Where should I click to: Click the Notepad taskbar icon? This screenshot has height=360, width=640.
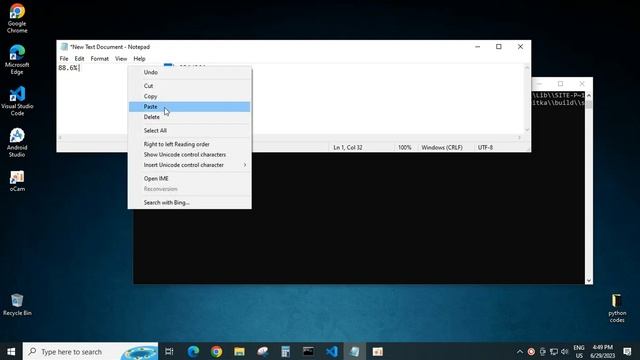tap(354, 351)
